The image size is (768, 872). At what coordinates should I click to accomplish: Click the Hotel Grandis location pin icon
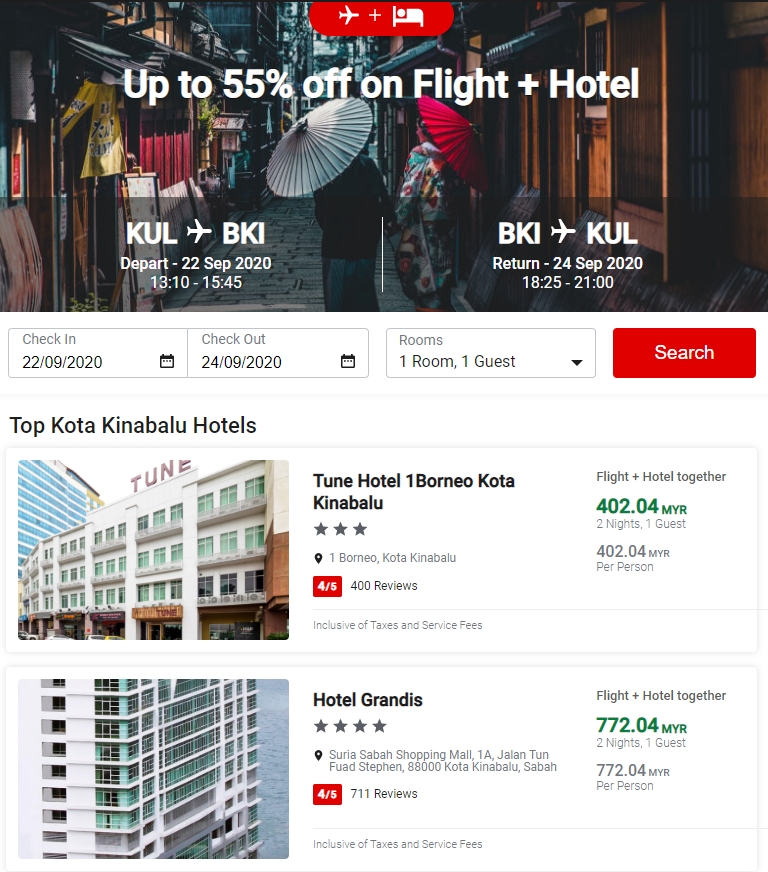[318, 755]
